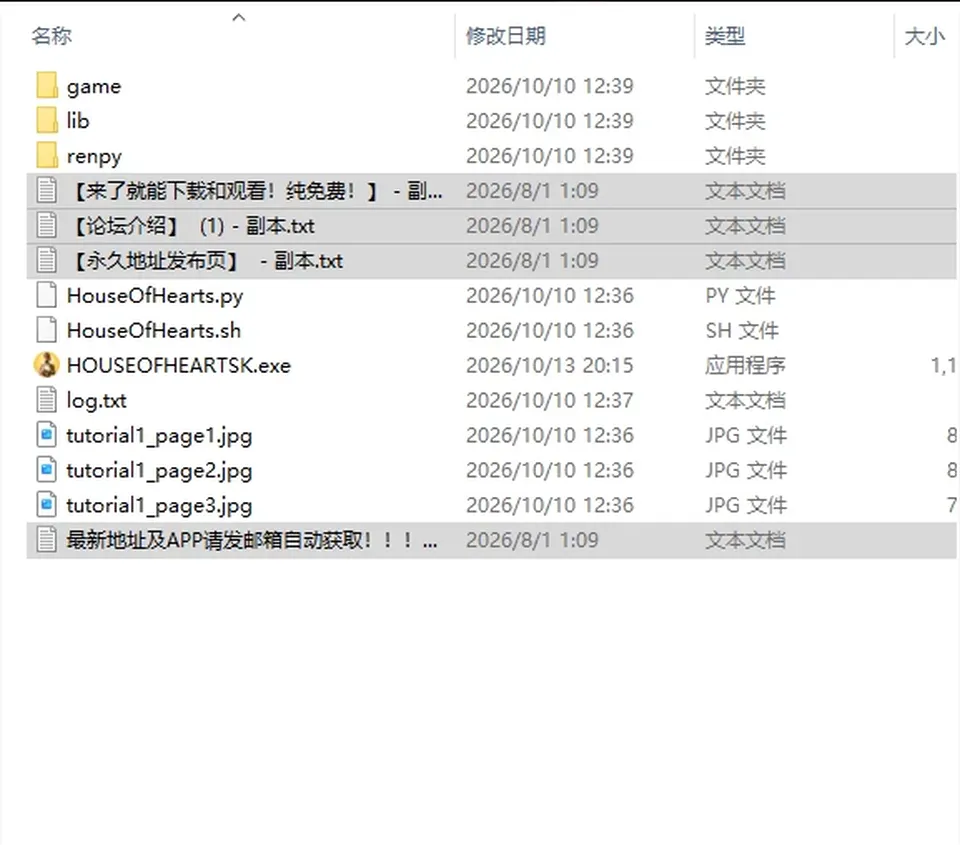Click the log.txt document icon
Screen dimensions: 960x845
click(x=47, y=400)
